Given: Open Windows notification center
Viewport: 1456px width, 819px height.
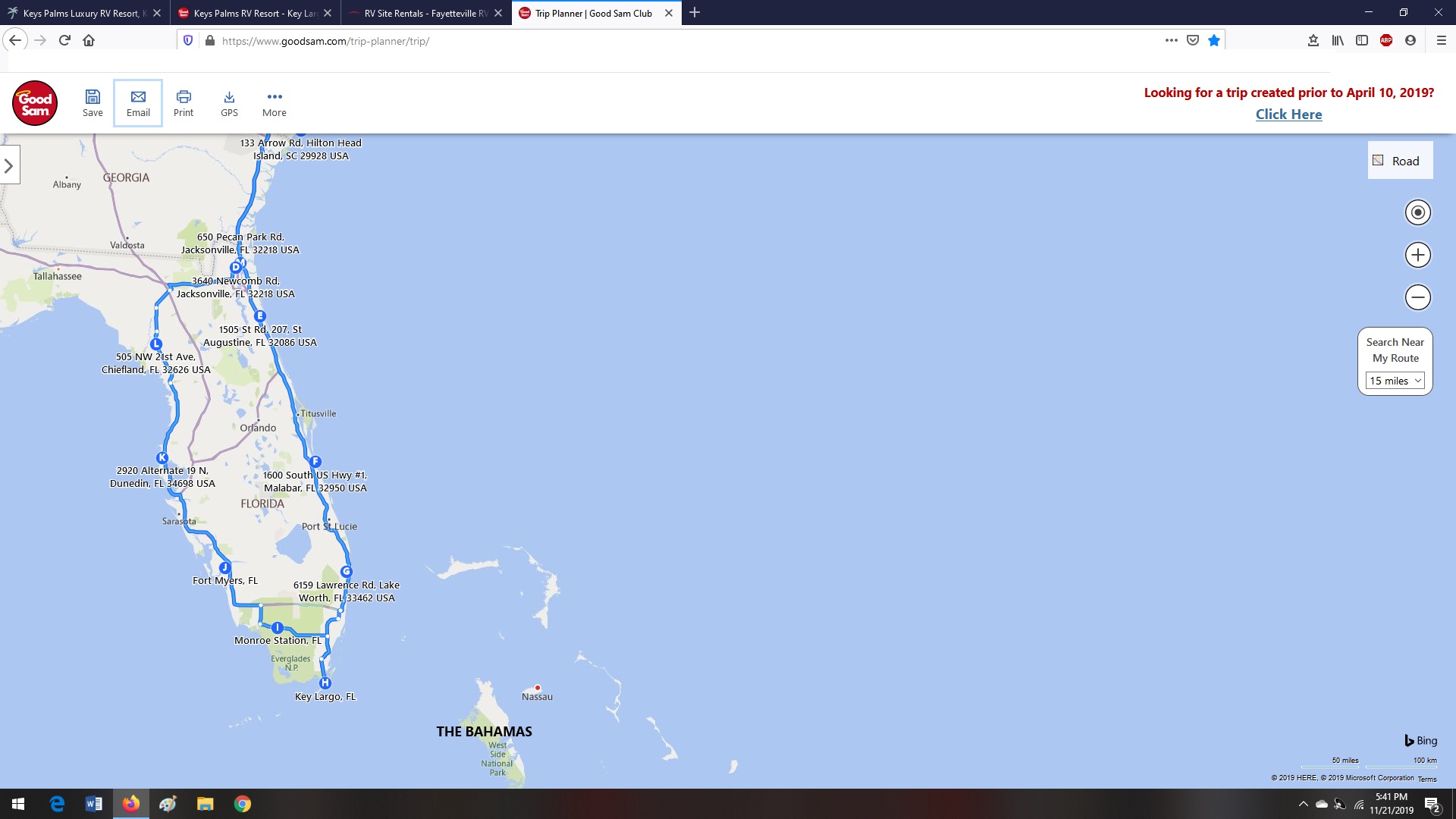Looking at the screenshot, I should pos(1432,805).
